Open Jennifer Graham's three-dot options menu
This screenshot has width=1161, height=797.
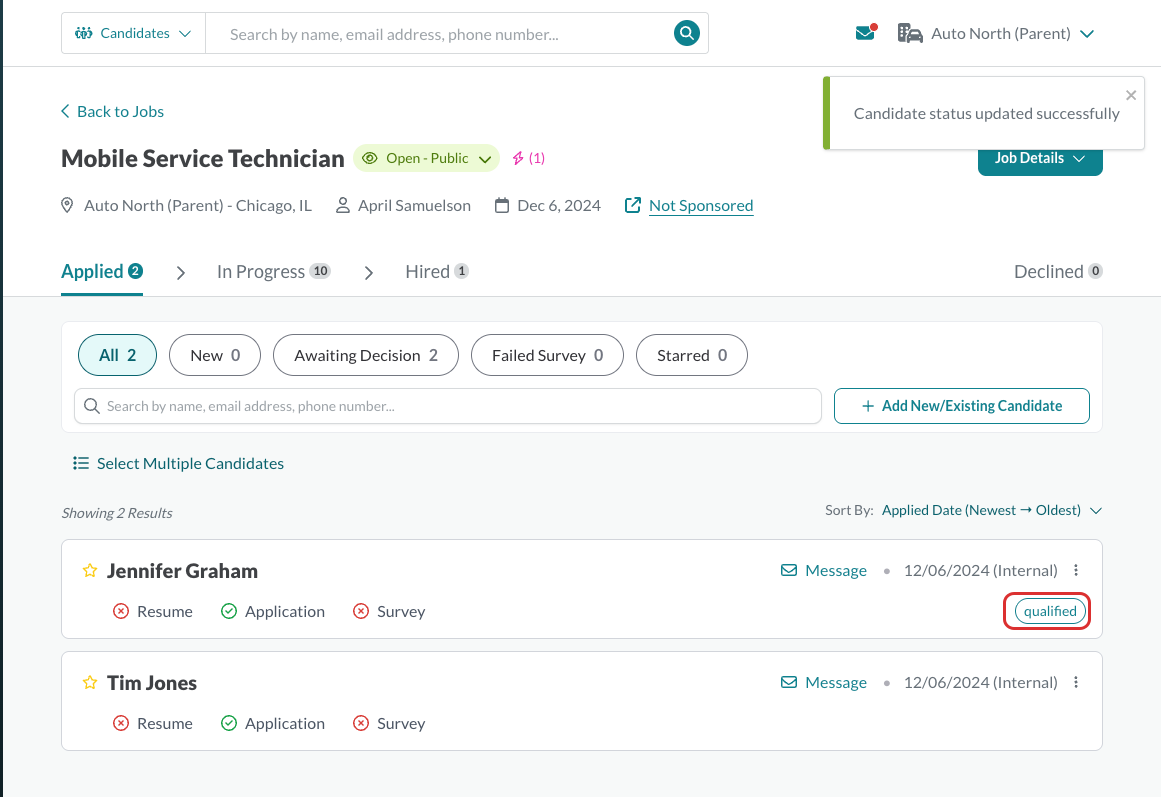point(1076,570)
